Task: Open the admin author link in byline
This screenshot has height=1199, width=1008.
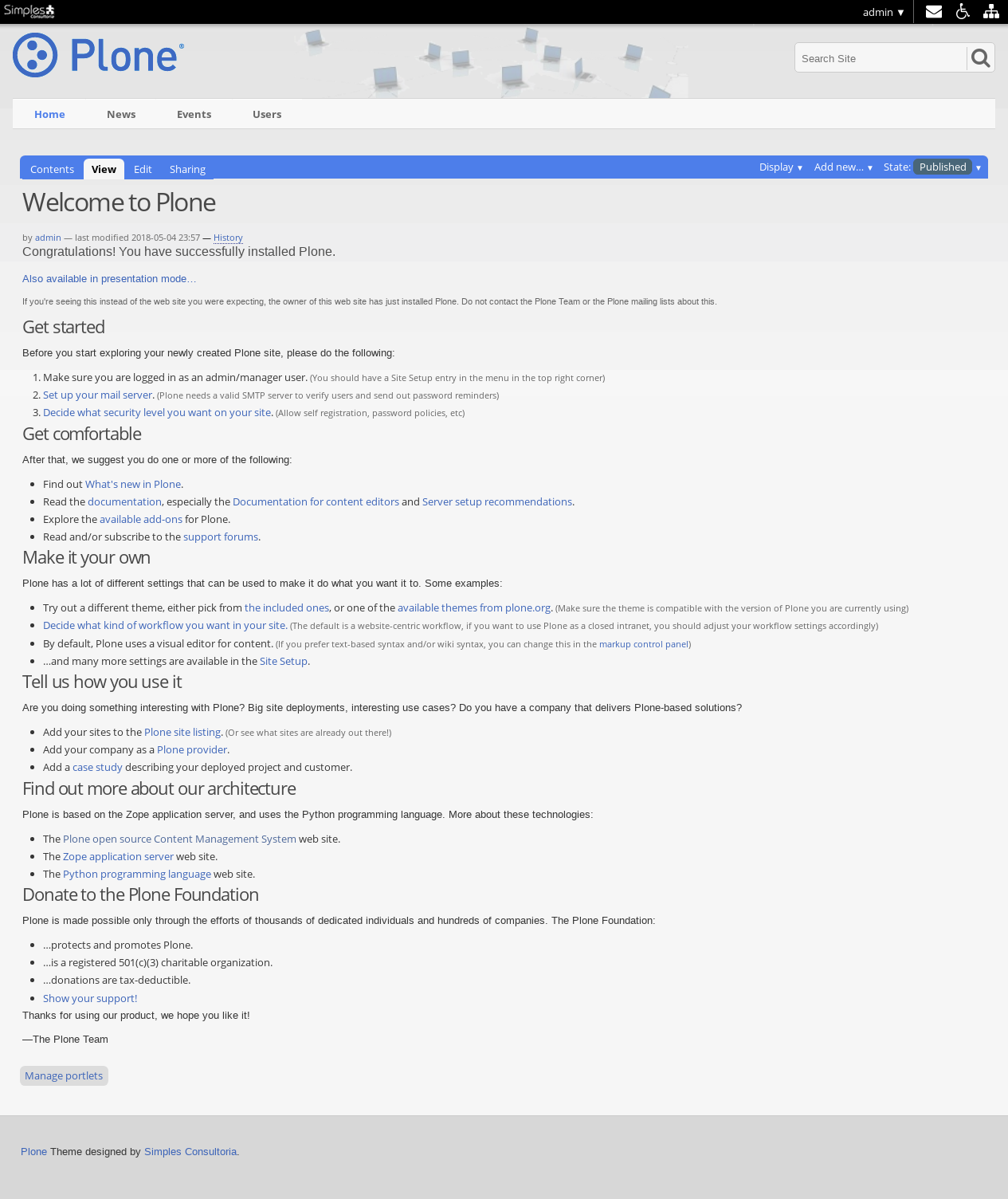Action: click(x=48, y=238)
